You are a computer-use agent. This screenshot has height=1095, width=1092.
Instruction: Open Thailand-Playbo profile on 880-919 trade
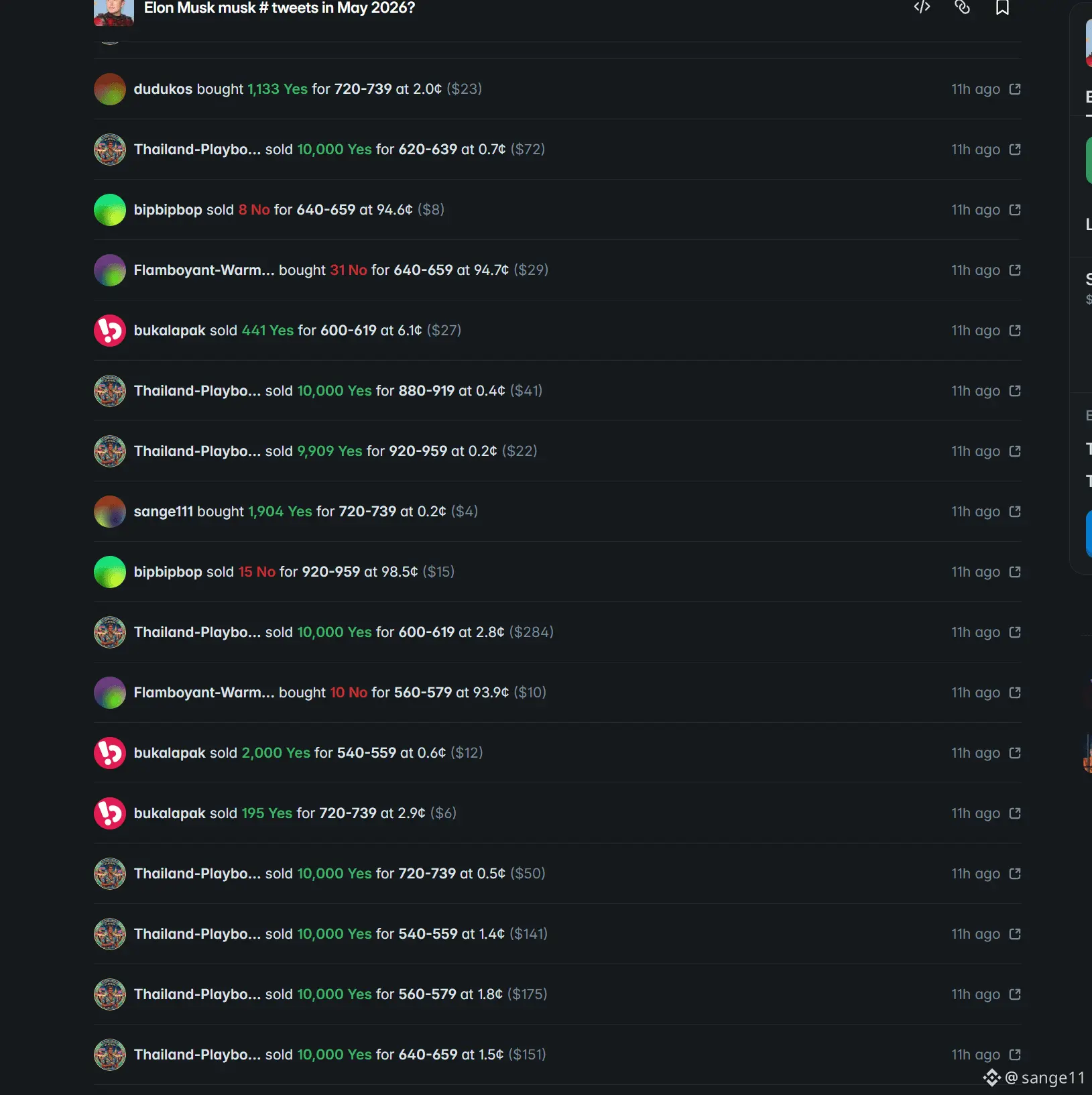click(x=197, y=391)
